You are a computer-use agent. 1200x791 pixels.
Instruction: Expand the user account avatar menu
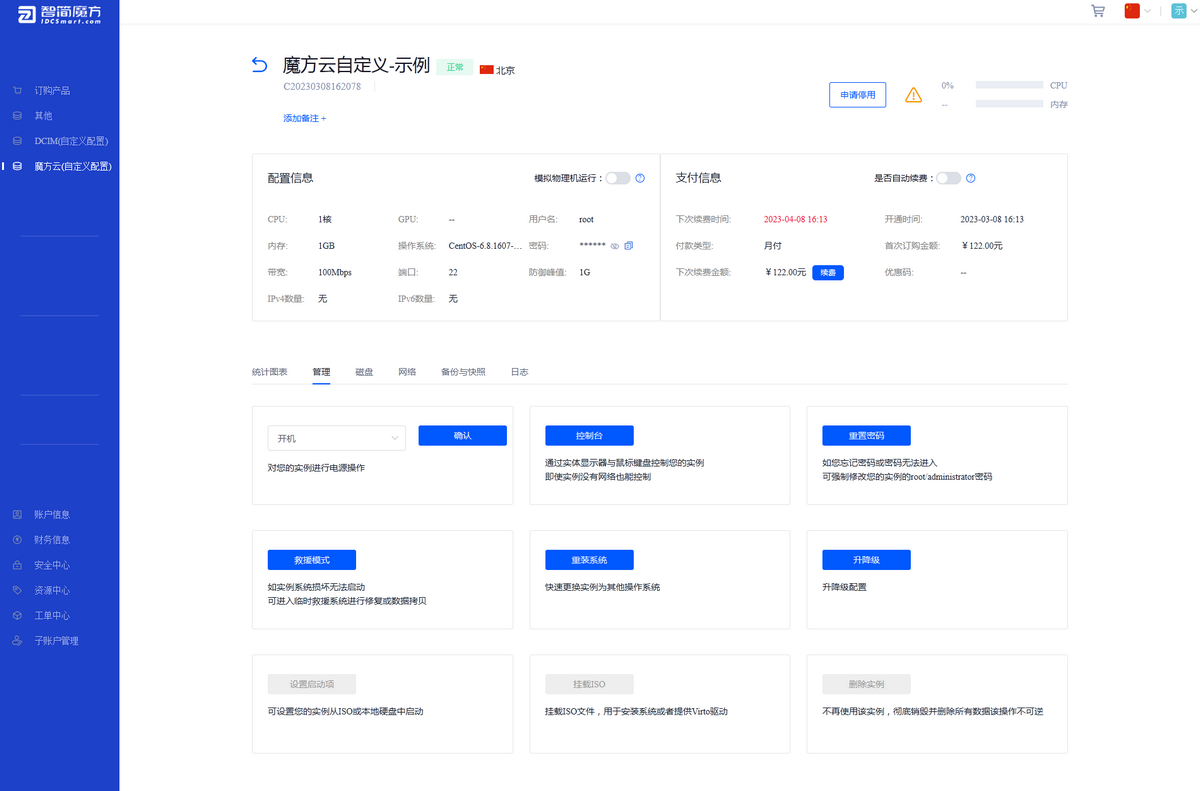(x=1181, y=11)
